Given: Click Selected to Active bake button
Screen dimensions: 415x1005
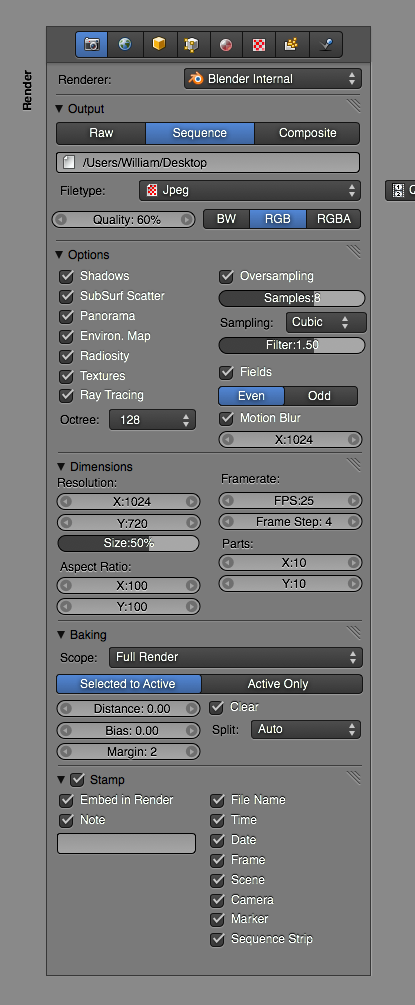Looking at the screenshot, I should [x=129, y=684].
